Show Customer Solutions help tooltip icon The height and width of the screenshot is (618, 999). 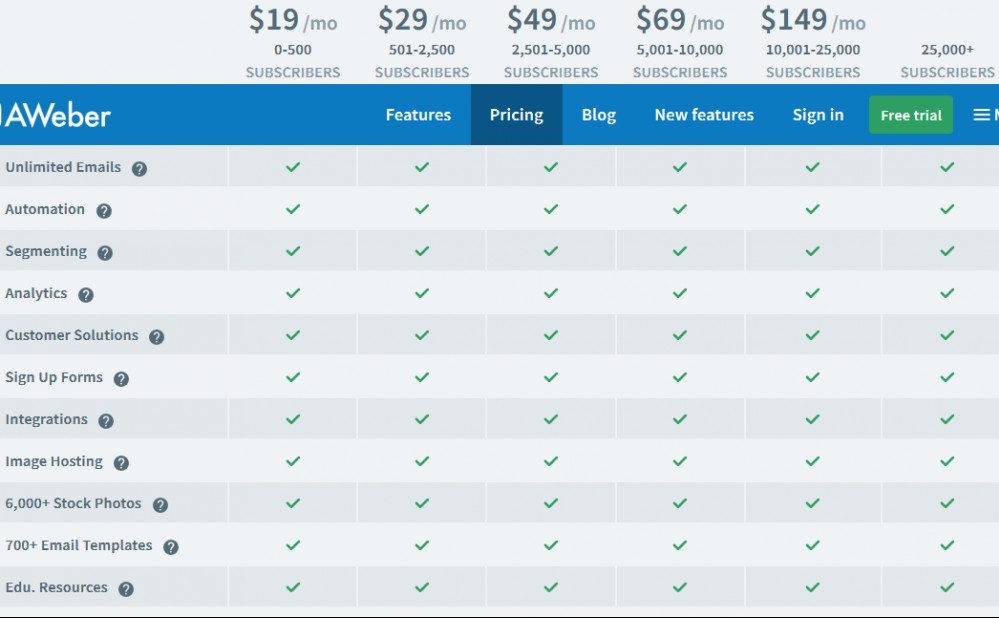coord(157,337)
